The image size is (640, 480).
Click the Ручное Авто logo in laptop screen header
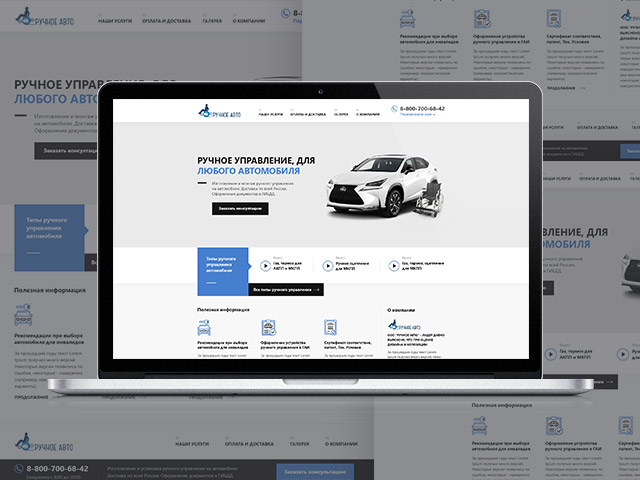220,111
